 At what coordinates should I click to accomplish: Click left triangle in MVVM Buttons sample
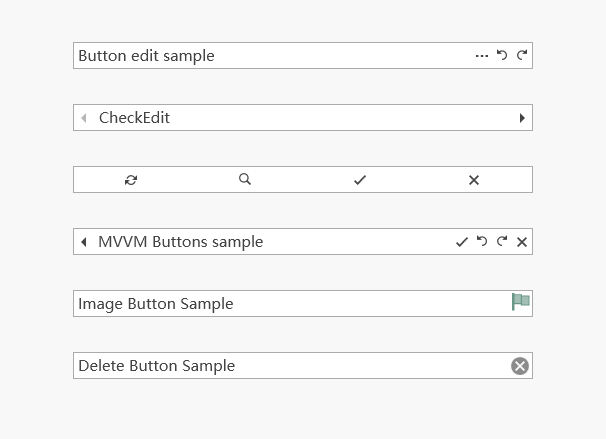84,242
